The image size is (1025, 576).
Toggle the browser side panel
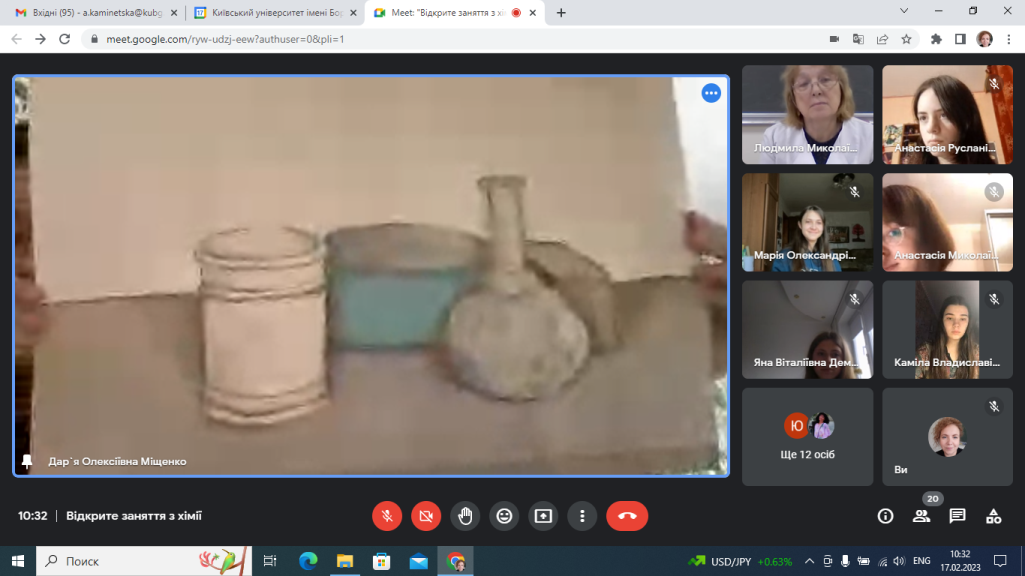(x=960, y=39)
